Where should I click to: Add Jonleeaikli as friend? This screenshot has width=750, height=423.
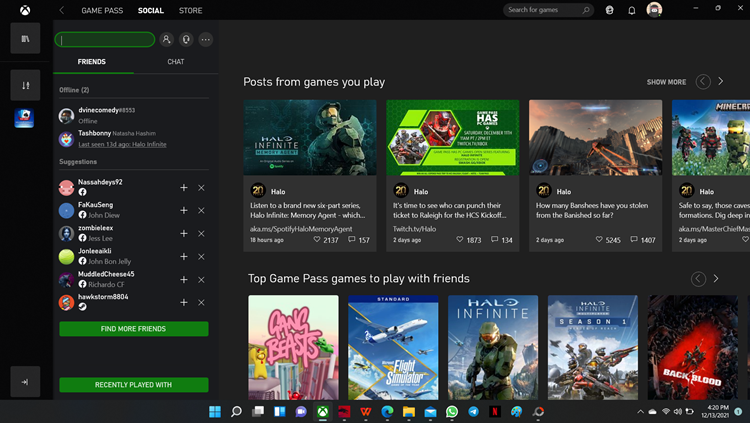coord(184,256)
